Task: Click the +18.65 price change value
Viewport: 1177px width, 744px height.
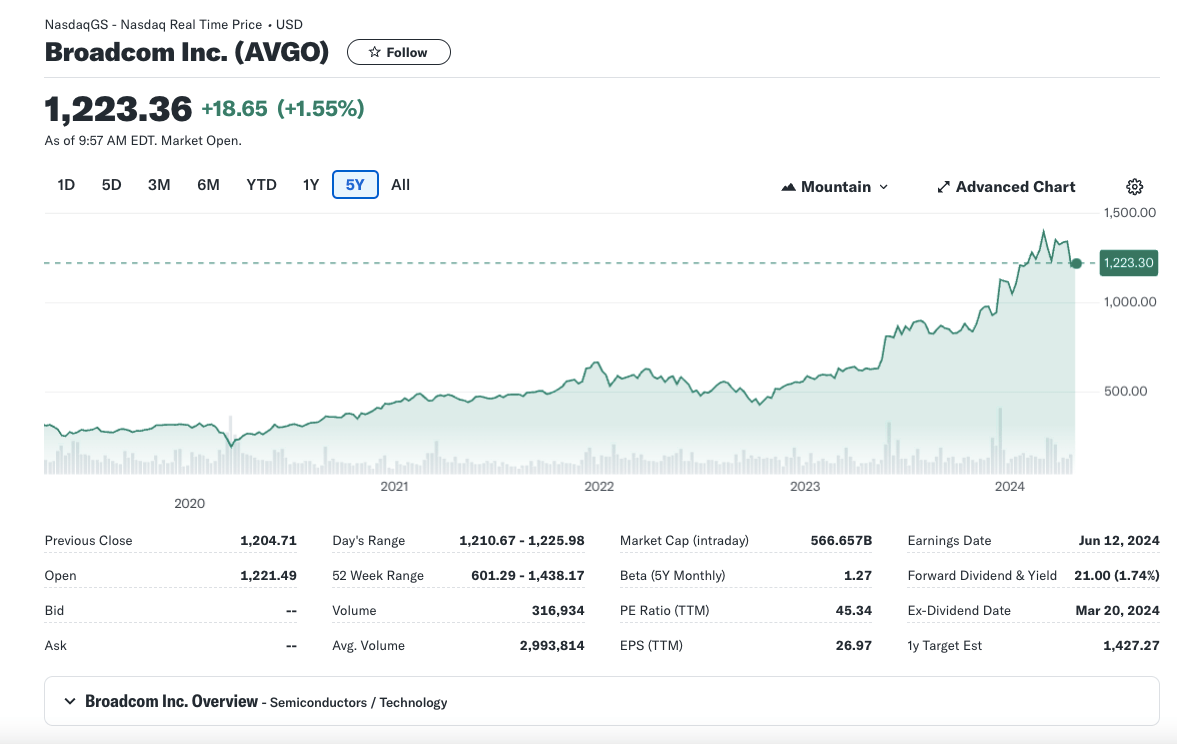Action: 234,109
